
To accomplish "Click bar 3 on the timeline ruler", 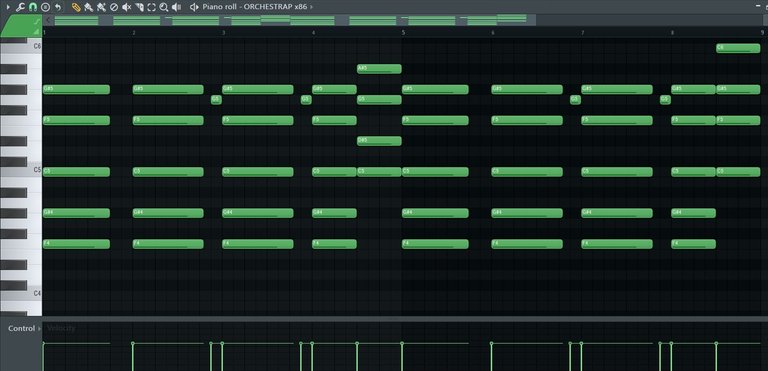I will pyautogui.click(x=224, y=33).
